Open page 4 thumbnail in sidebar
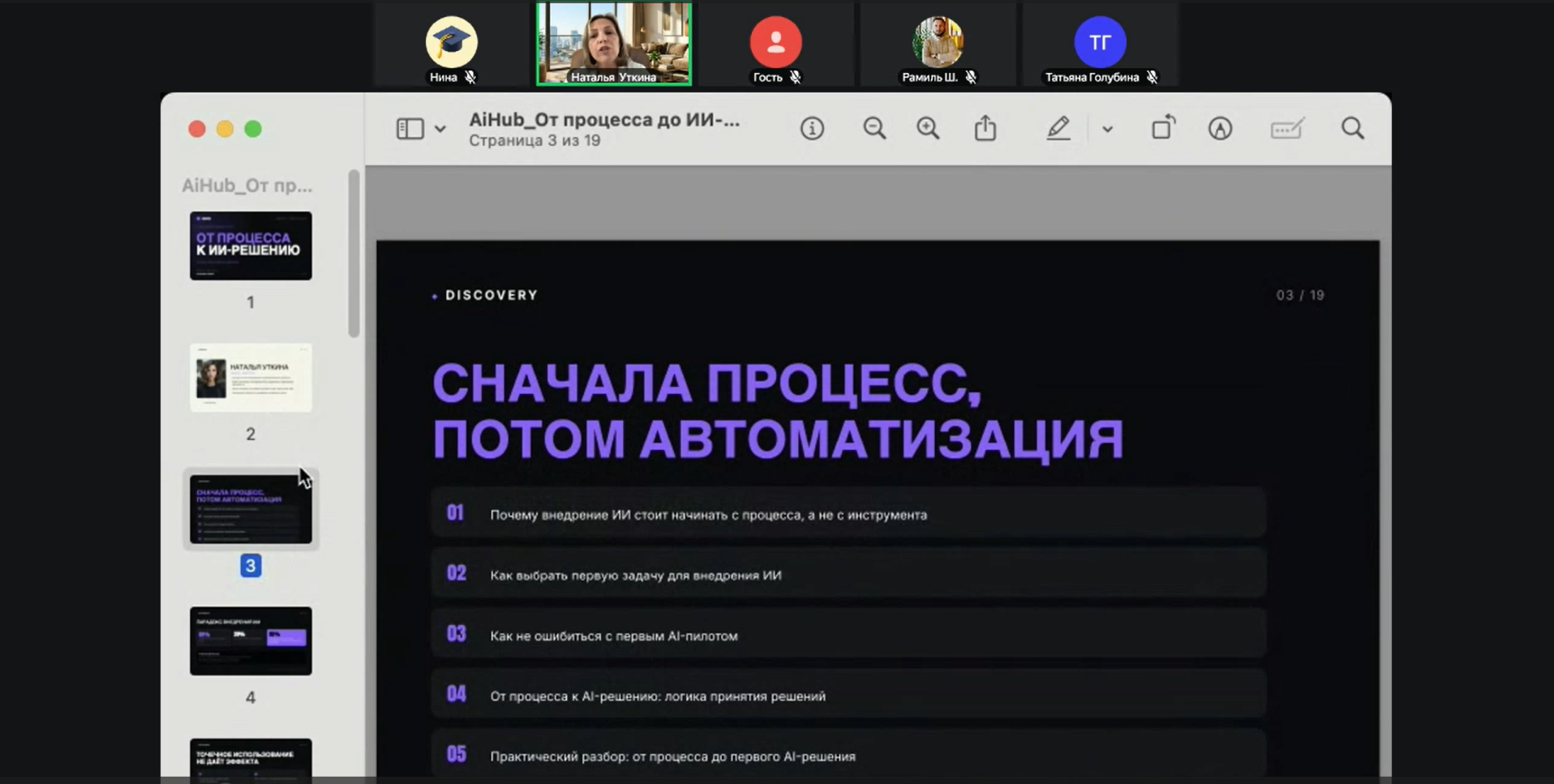 tap(251, 640)
